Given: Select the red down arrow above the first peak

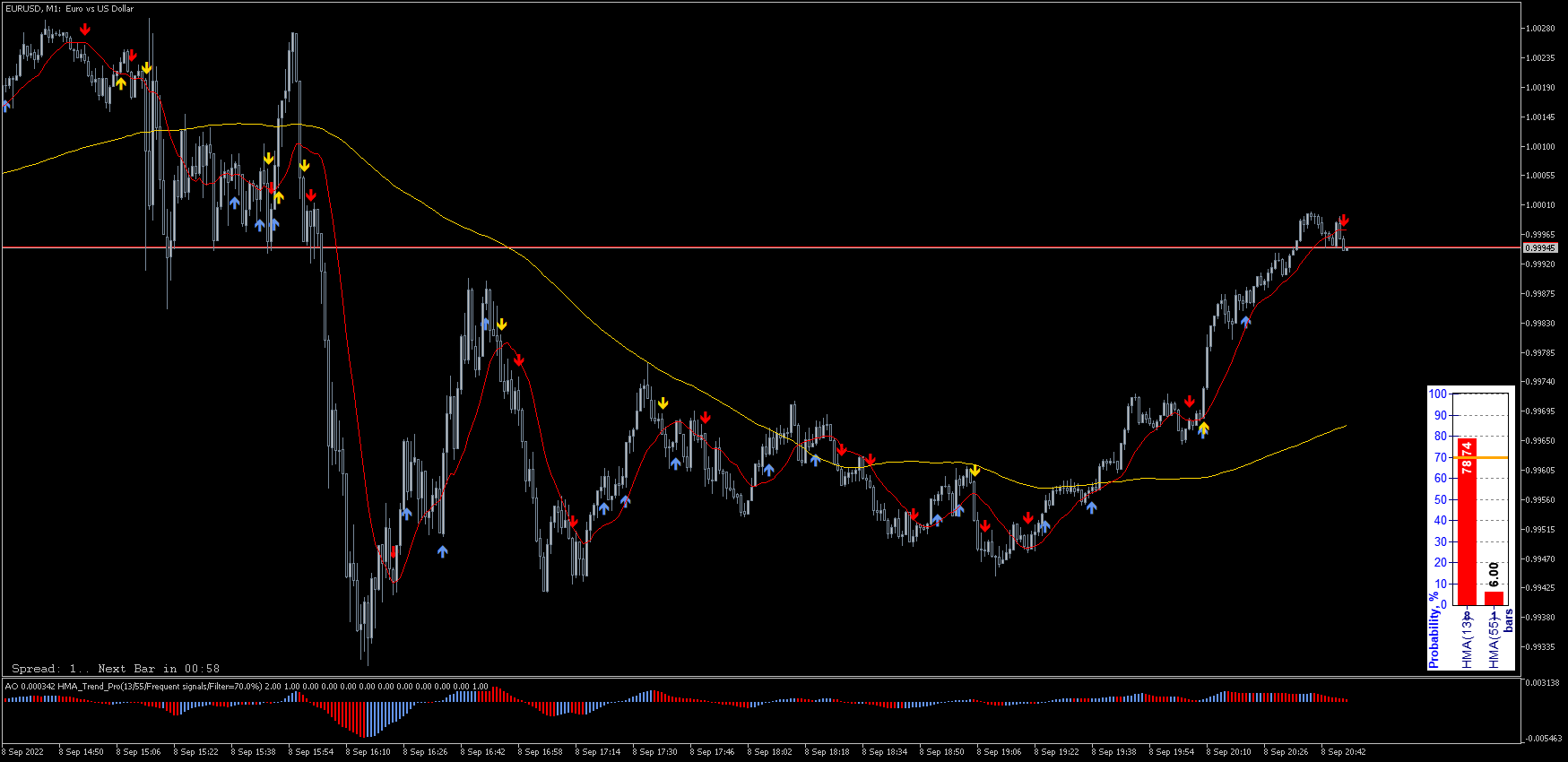Looking at the screenshot, I should (x=84, y=29).
